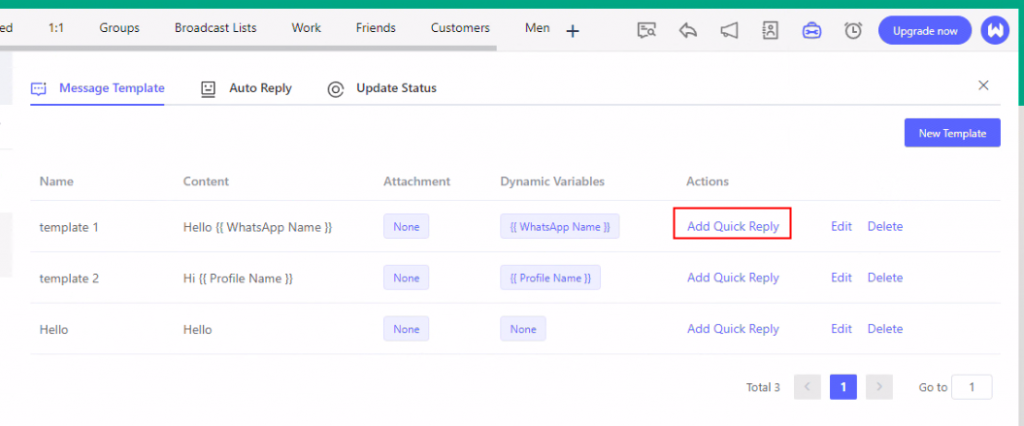Screen dimensions: 1024x426
Task: Open the Update Status tab
Action: (x=383, y=88)
